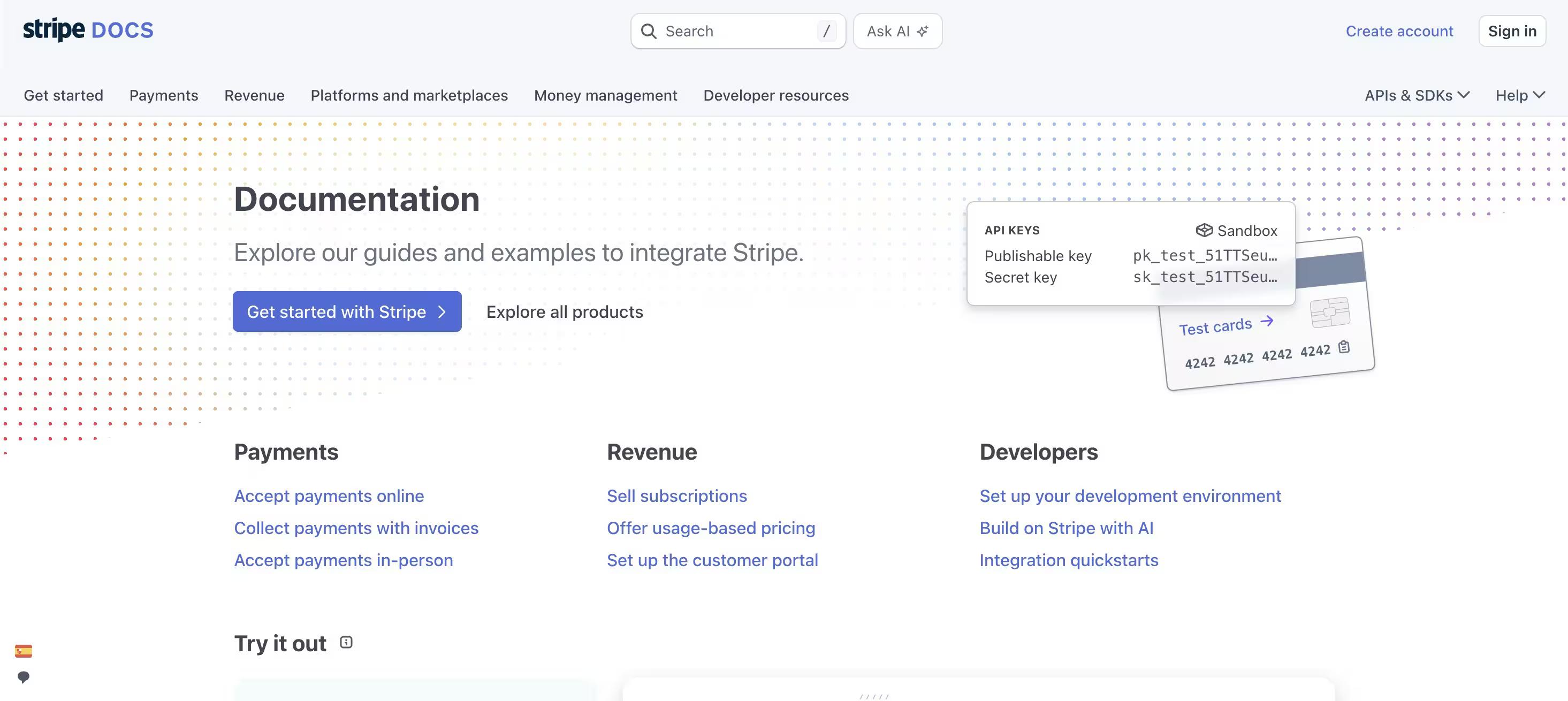The image size is (1568, 701).
Task: Open the feedback chat bubble icon
Action: click(x=24, y=677)
